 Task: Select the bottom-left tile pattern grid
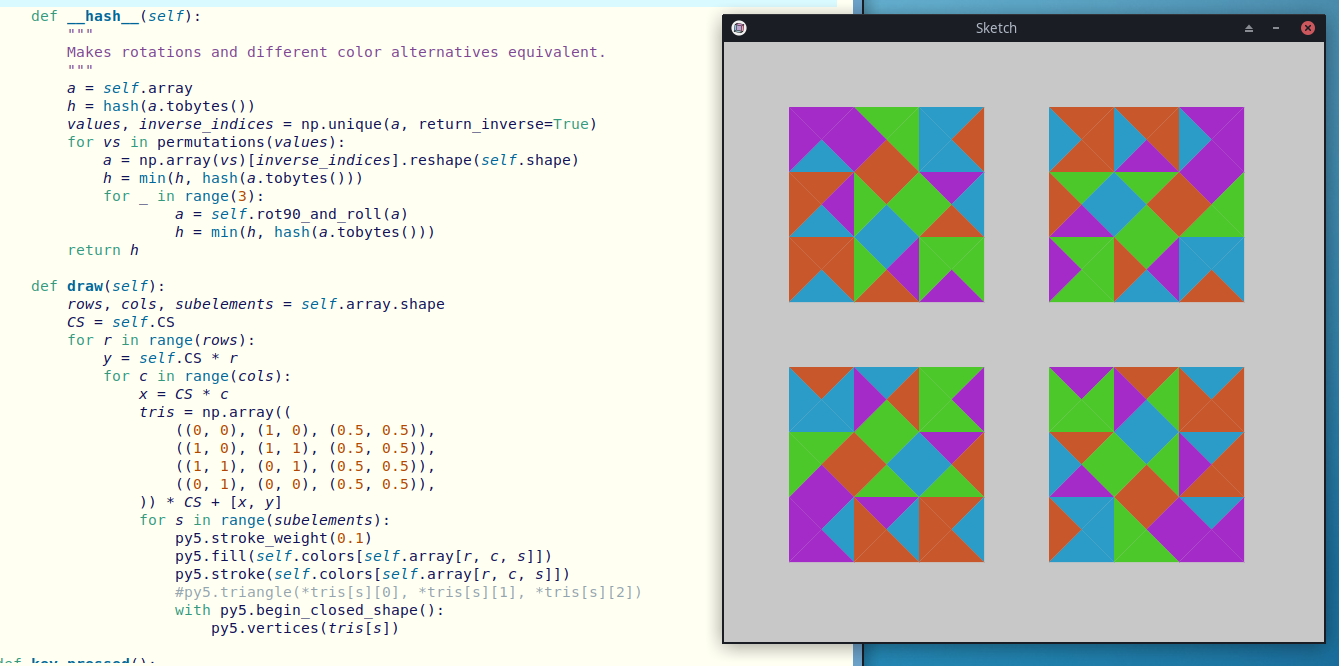[x=886, y=464]
